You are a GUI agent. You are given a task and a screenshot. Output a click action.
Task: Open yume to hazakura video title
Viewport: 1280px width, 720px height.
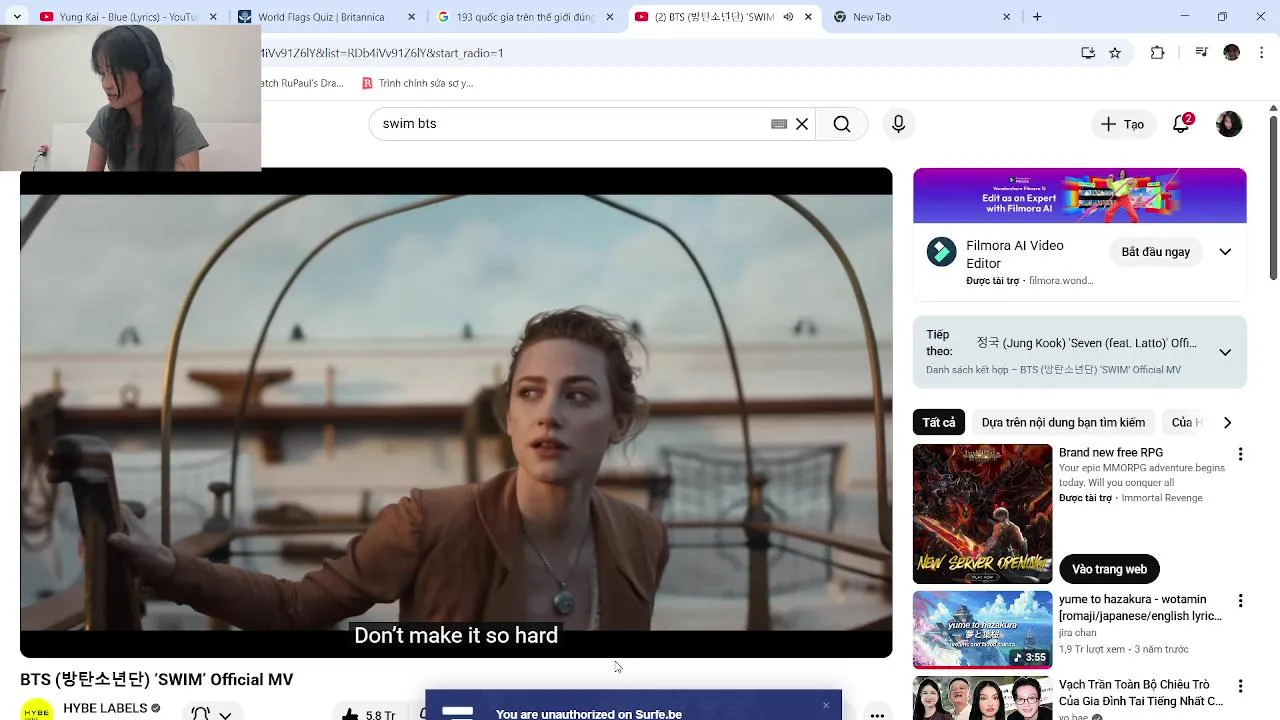(1140, 608)
